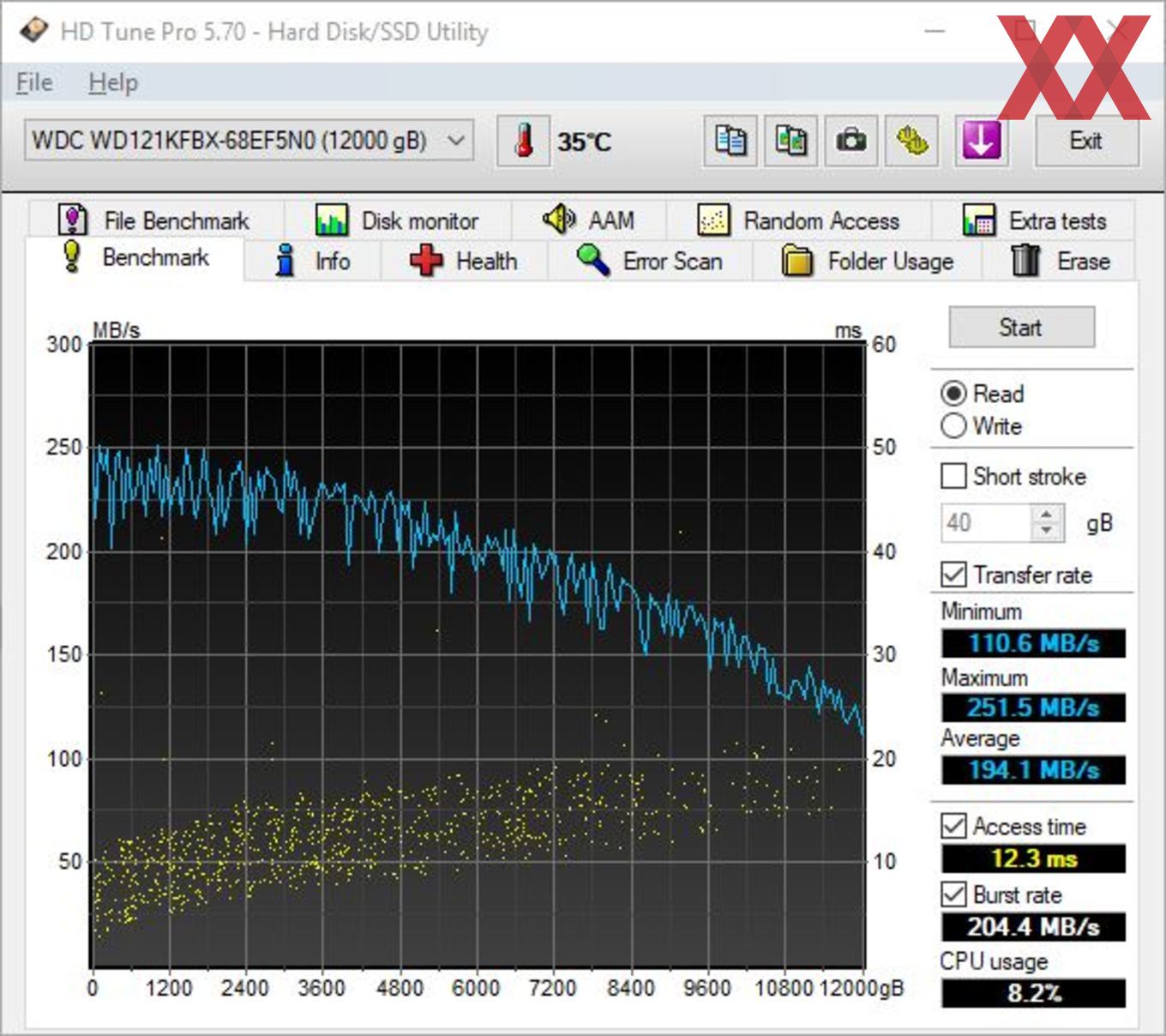The height and width of the screenshot is (1036, 1166).
Task: Click the 6000 x-axis label
Action: (476, 989)
